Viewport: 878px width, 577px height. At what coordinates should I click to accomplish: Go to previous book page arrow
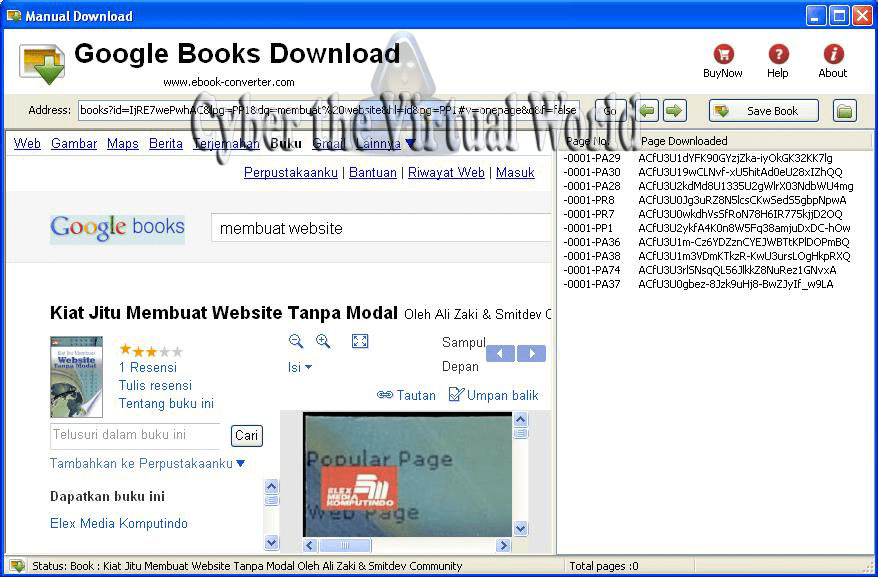tap(501, 353)
